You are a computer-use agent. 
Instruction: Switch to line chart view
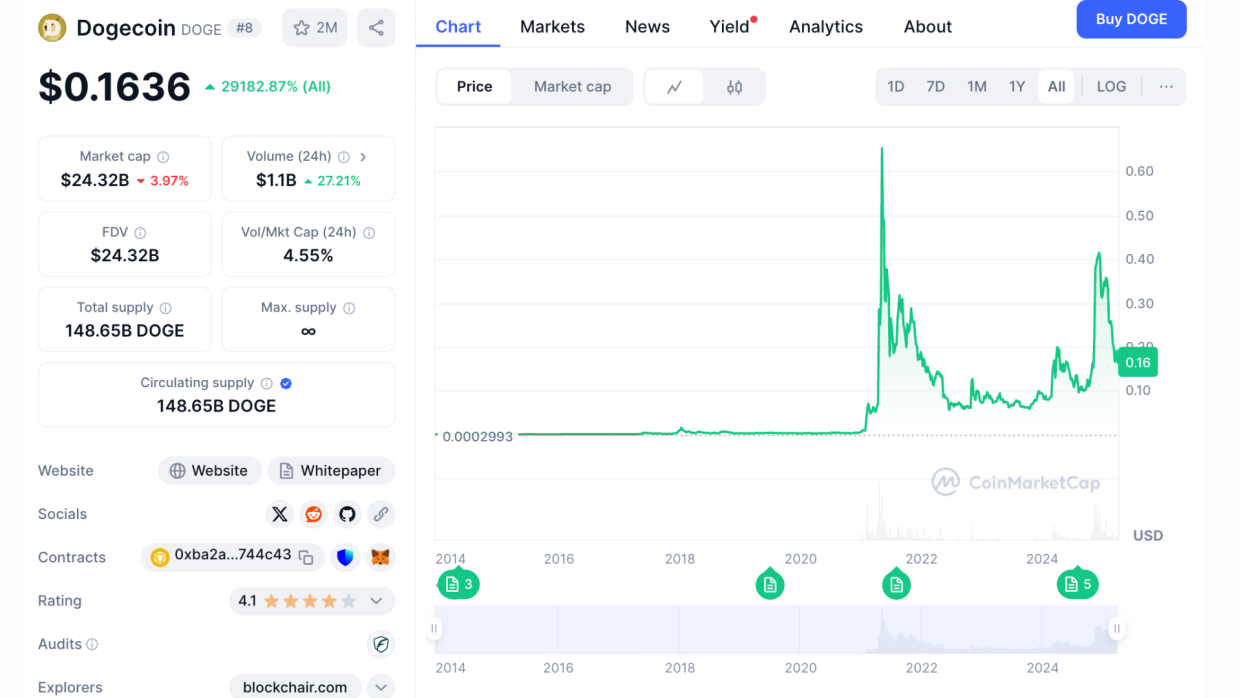(675, 87)
